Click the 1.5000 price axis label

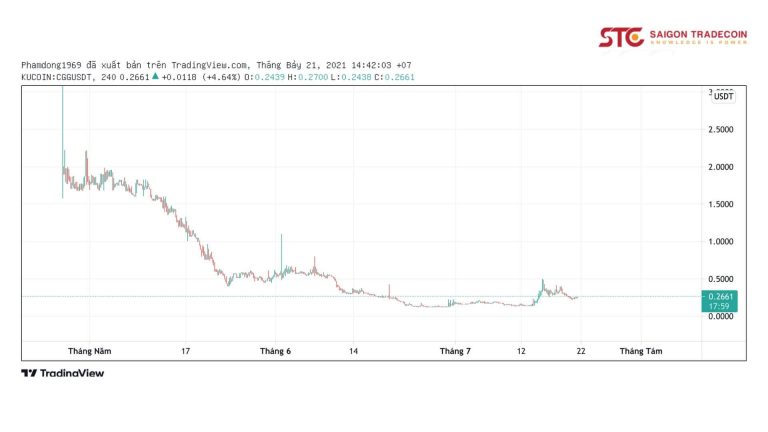tap(722, 204)
